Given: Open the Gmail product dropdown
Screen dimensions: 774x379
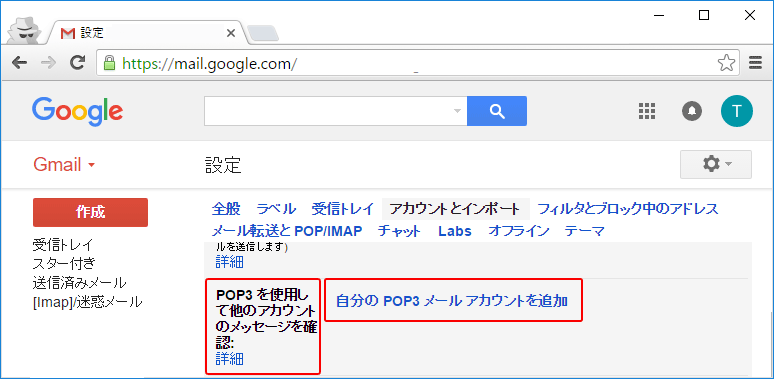Looking at the screenshot, I should (x=64, y=164).
